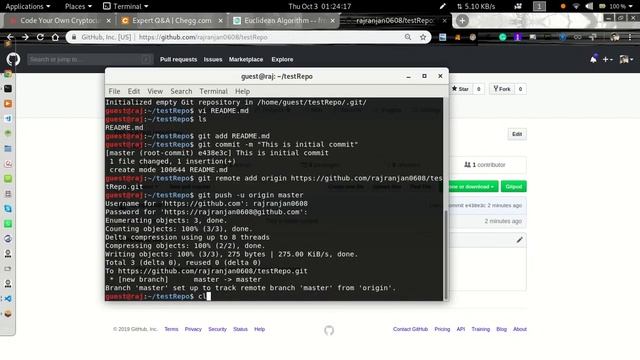
Task: Switch to Expert Q&A Chegg.com tab
Action: tap(171, 20)
